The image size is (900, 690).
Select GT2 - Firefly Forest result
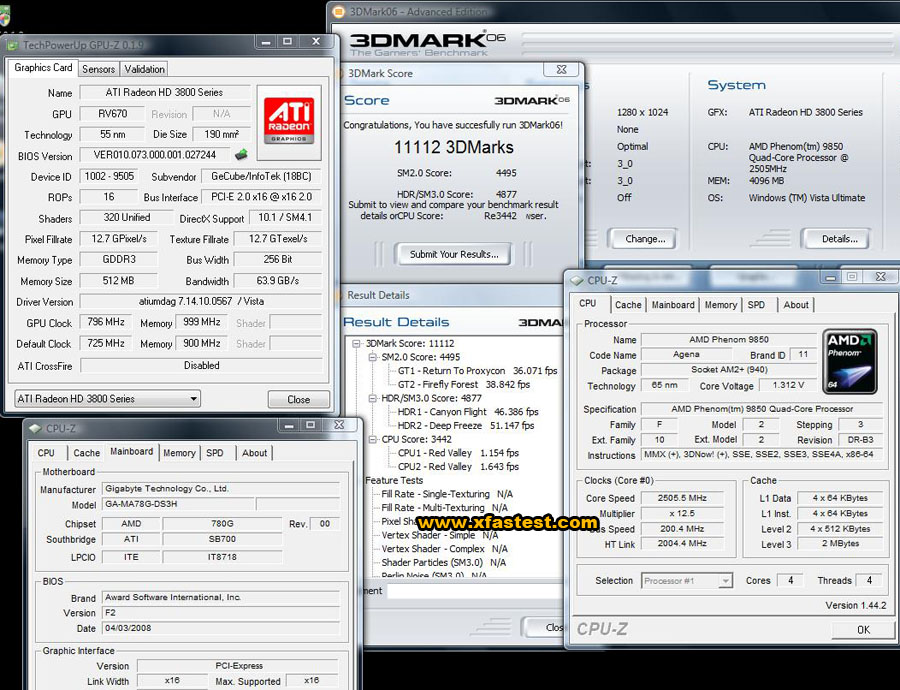click(x=464, y=385)
